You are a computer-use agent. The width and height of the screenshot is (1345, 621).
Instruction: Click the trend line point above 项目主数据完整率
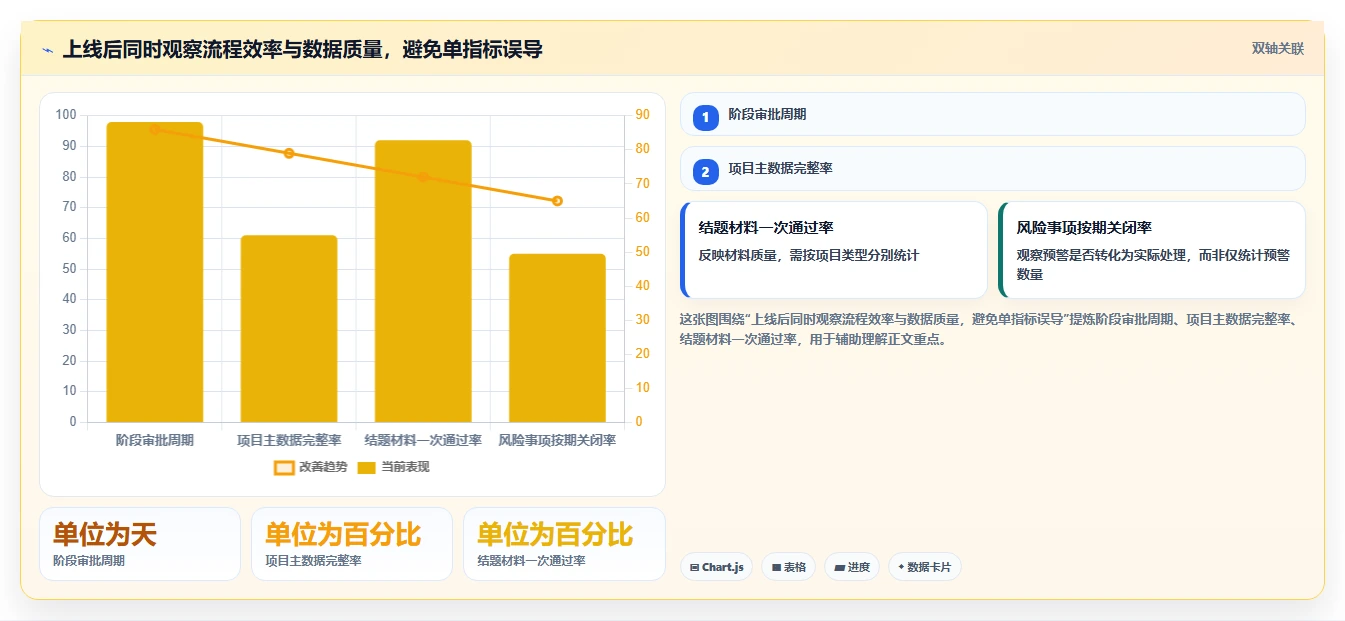click(x=289, y=153)
